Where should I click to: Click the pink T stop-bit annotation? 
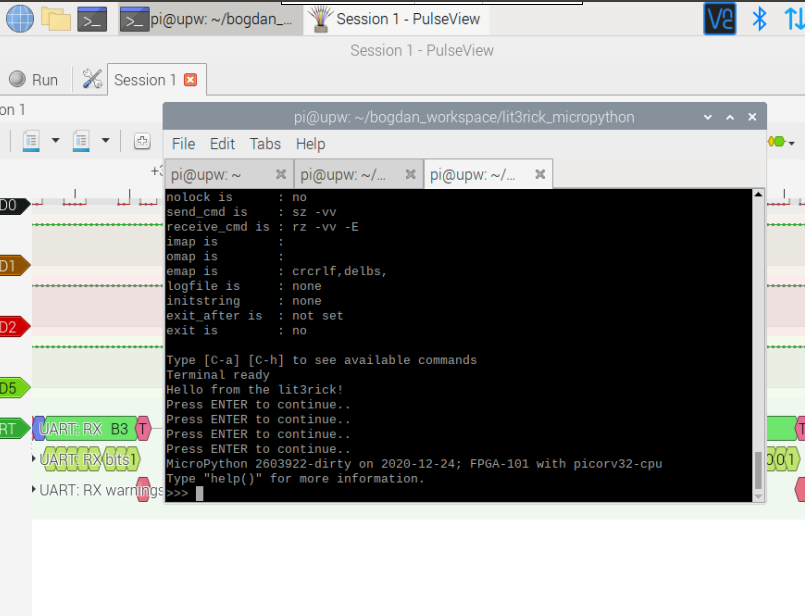click(143, 429)
